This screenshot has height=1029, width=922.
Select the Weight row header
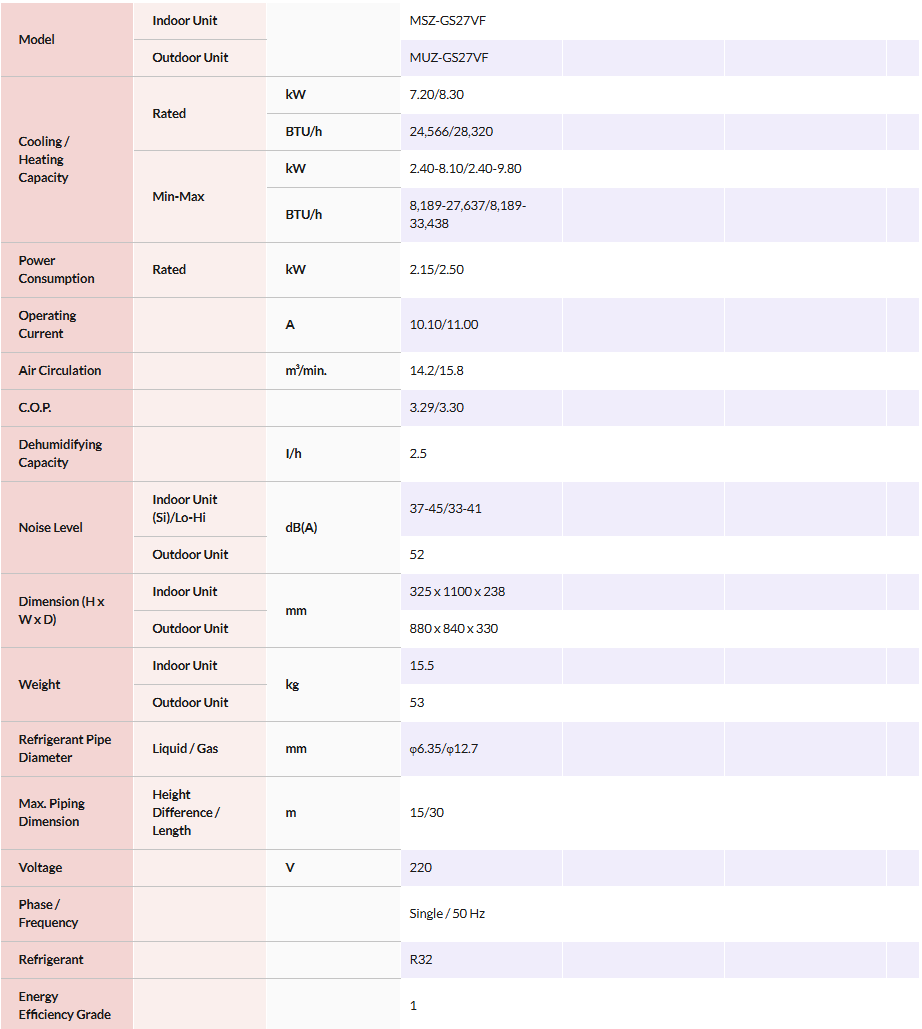point(40,685)
